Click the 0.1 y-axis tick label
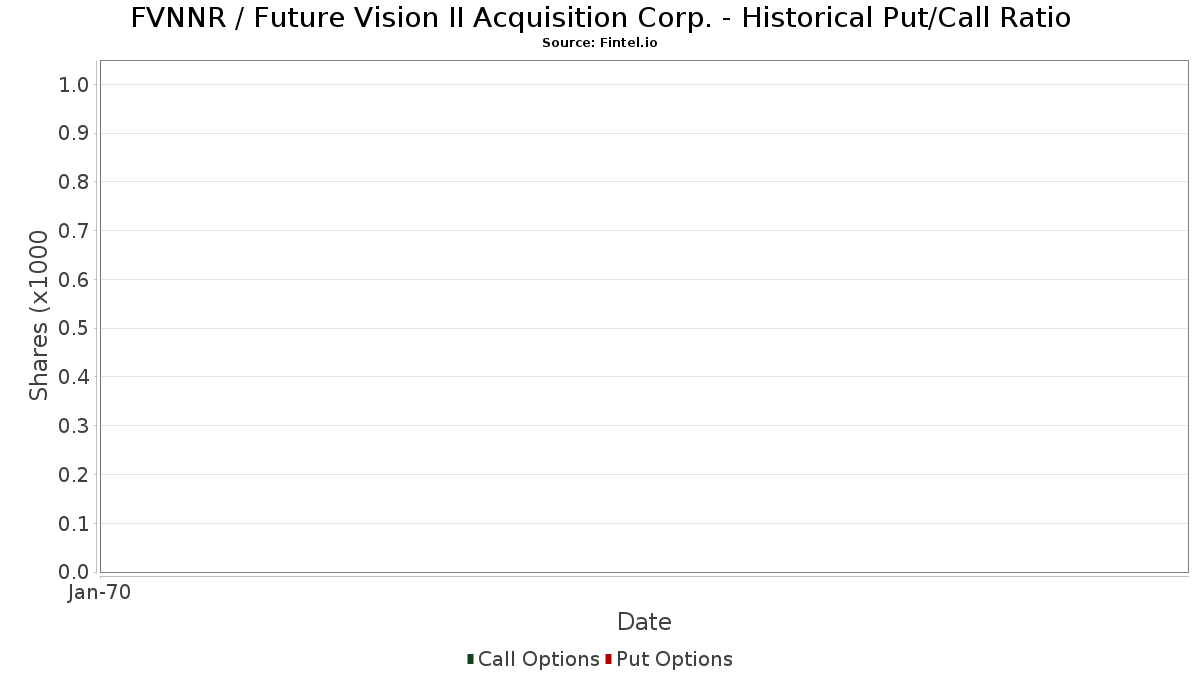1200x675 pixels. [x=74, y=523]
